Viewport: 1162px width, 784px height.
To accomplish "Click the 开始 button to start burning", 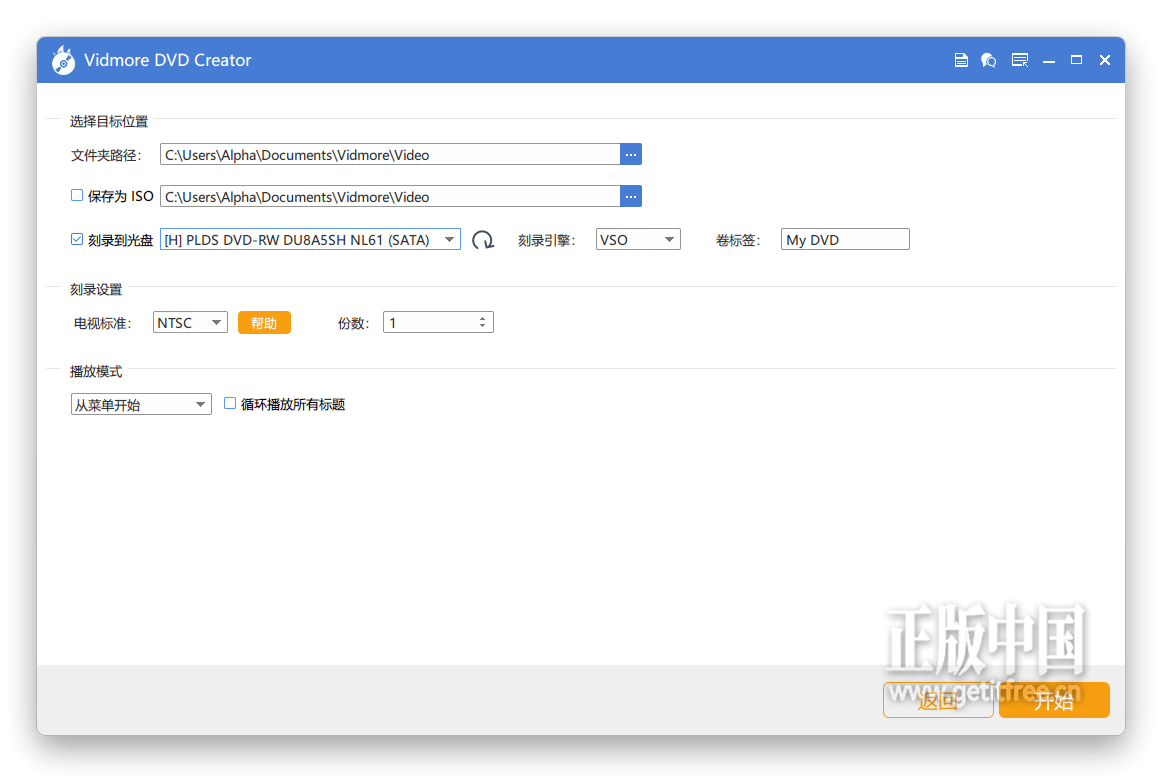I will coord(1054,700).
